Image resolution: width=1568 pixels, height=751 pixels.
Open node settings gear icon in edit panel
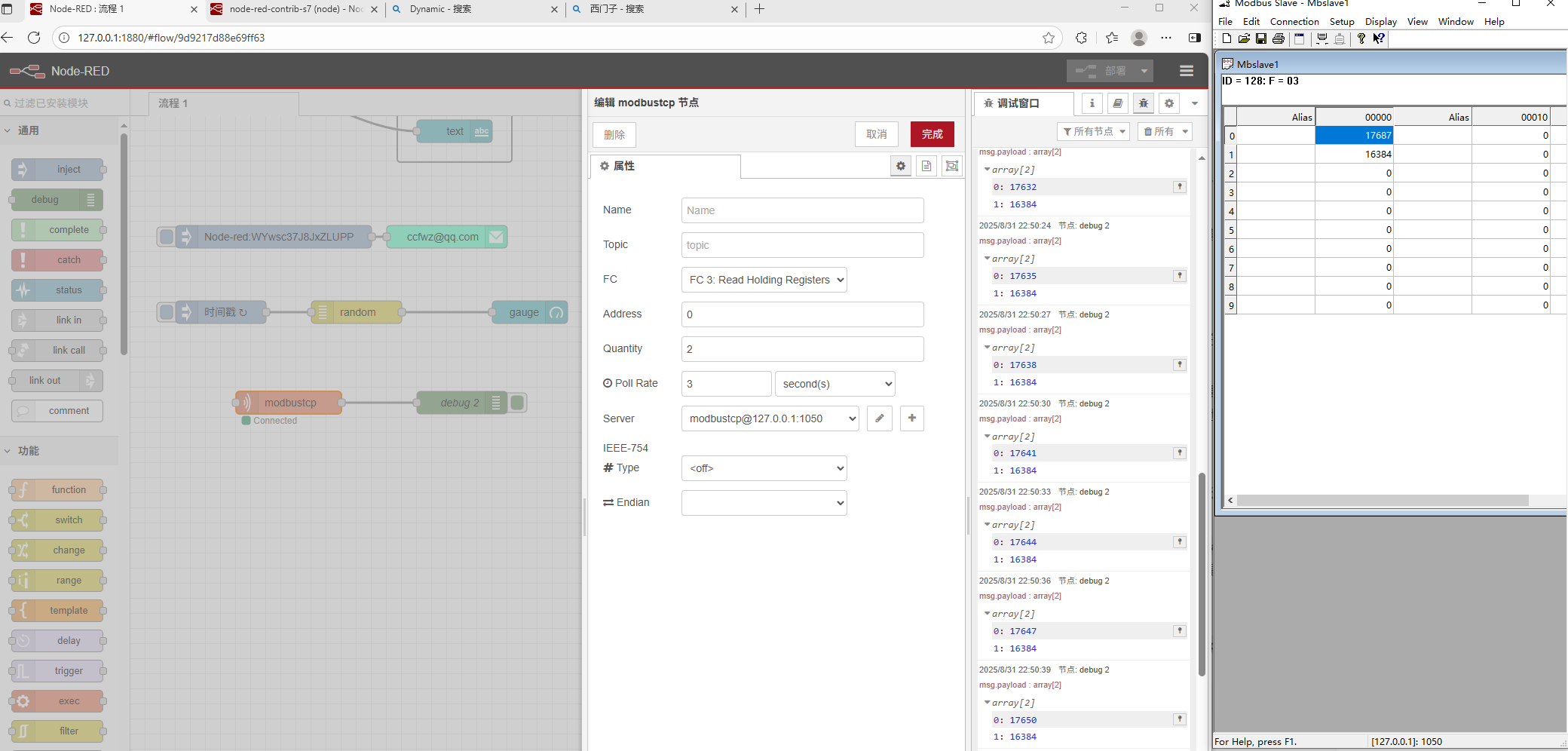901,166
